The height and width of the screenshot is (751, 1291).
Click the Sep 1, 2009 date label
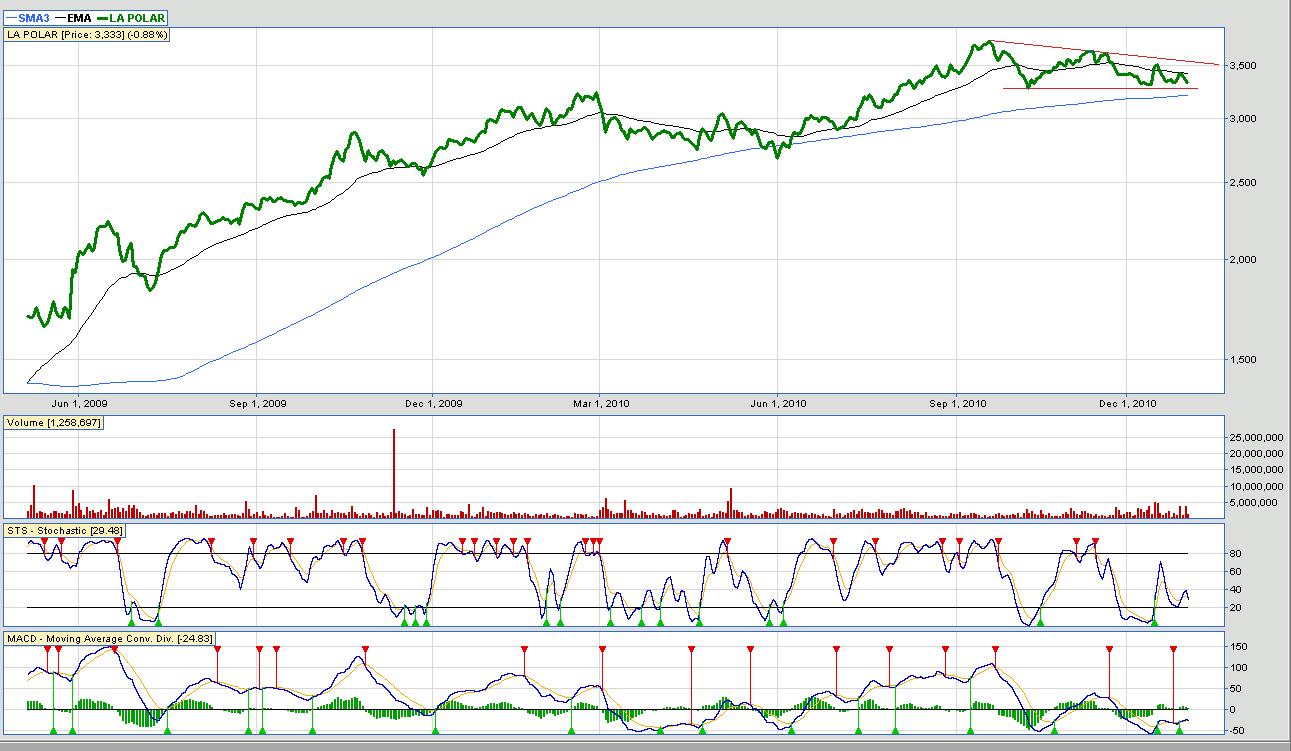point(258,404)
